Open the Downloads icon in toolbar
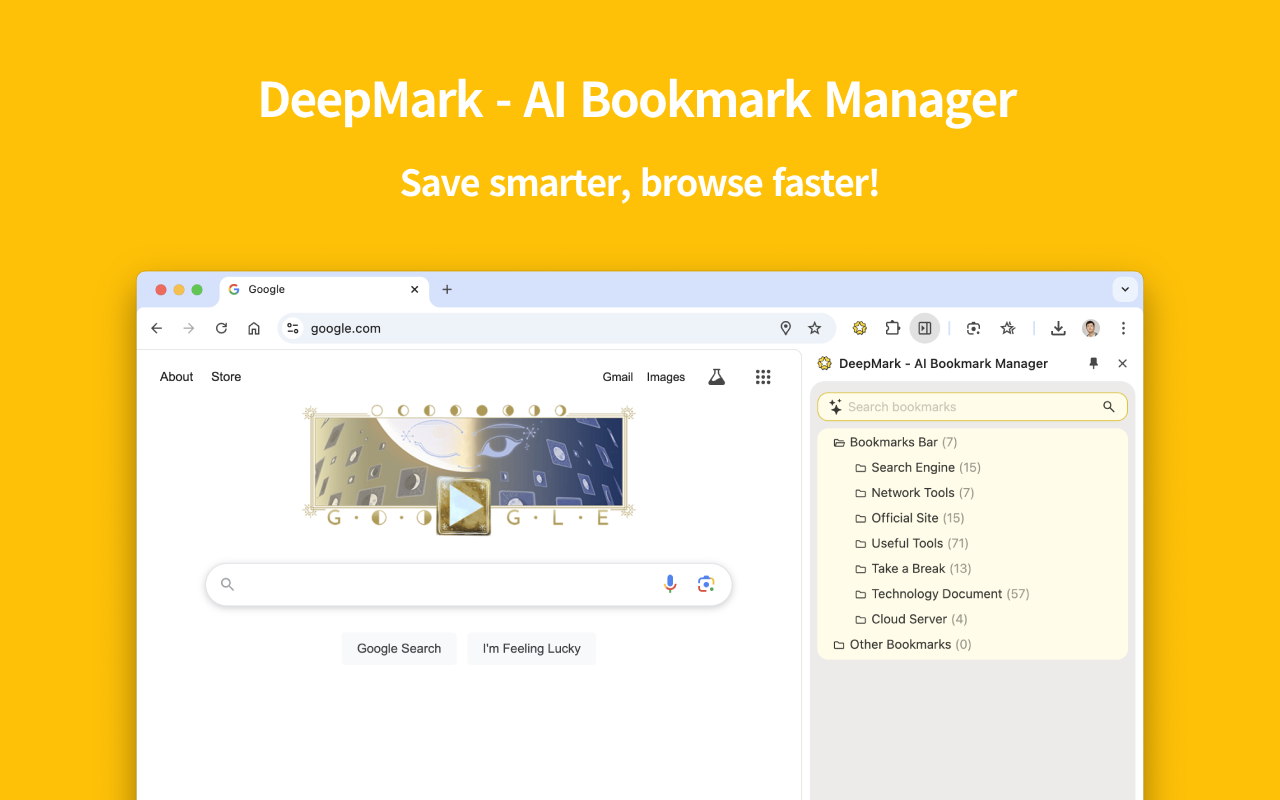Viewport: 1280px width, 800px height. point(1058,327)
